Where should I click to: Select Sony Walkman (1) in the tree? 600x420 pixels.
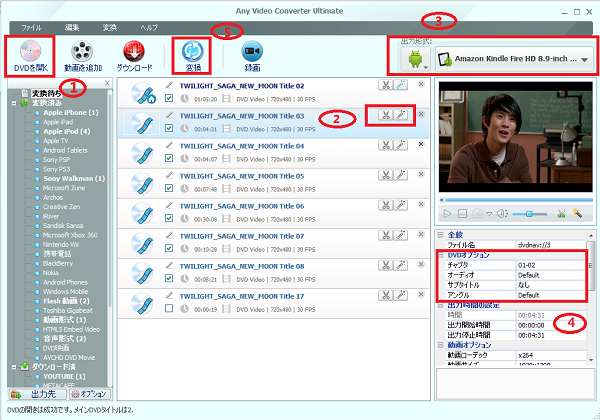[74, 179]
